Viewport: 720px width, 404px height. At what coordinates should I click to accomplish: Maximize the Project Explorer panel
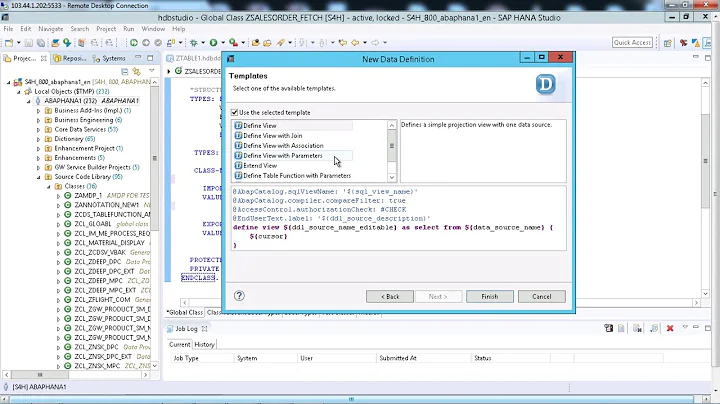[150, 58]
